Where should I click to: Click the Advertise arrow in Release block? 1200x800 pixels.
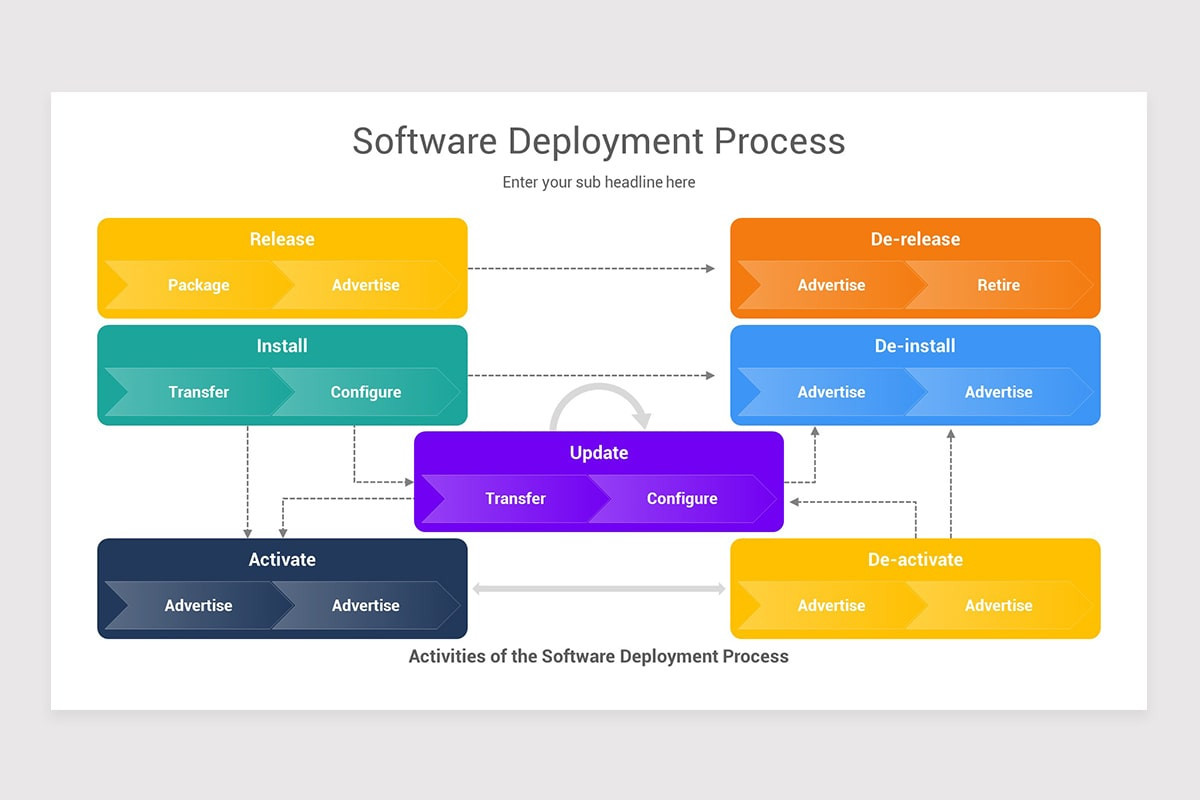coord(365,285)
